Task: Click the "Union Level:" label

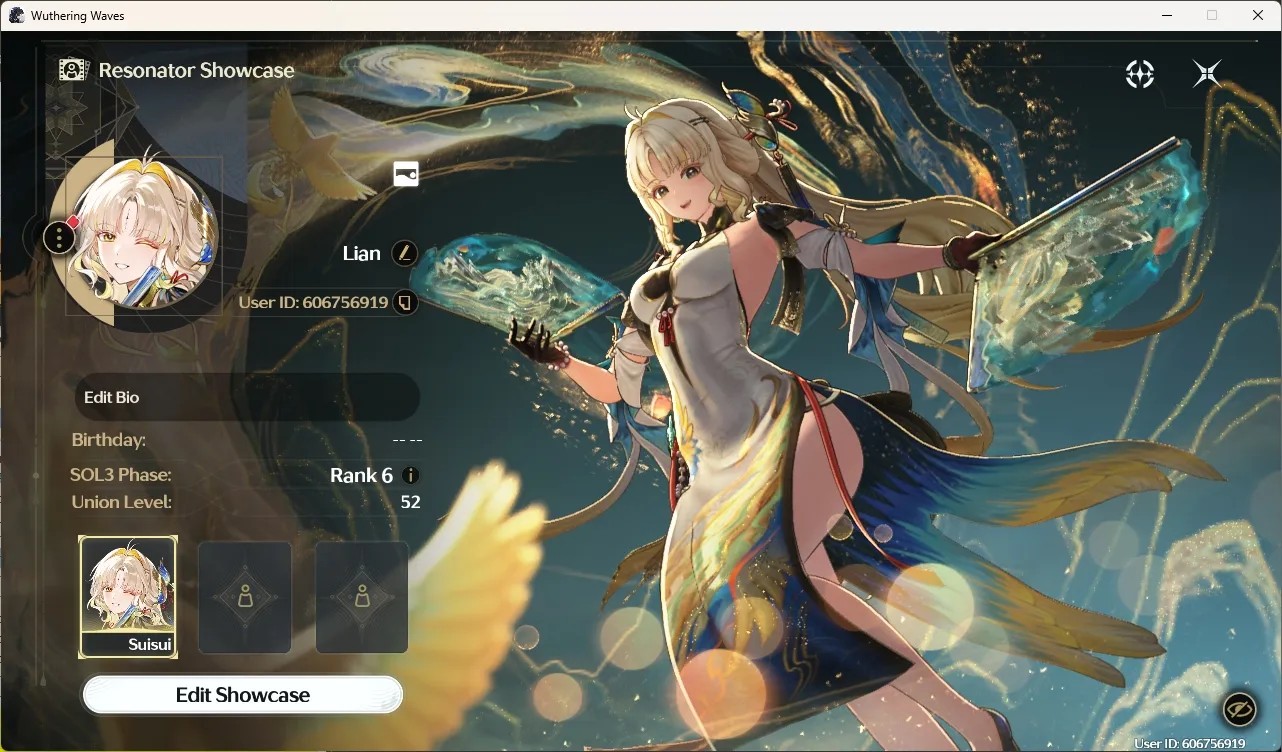Action: tap(122, 502)
